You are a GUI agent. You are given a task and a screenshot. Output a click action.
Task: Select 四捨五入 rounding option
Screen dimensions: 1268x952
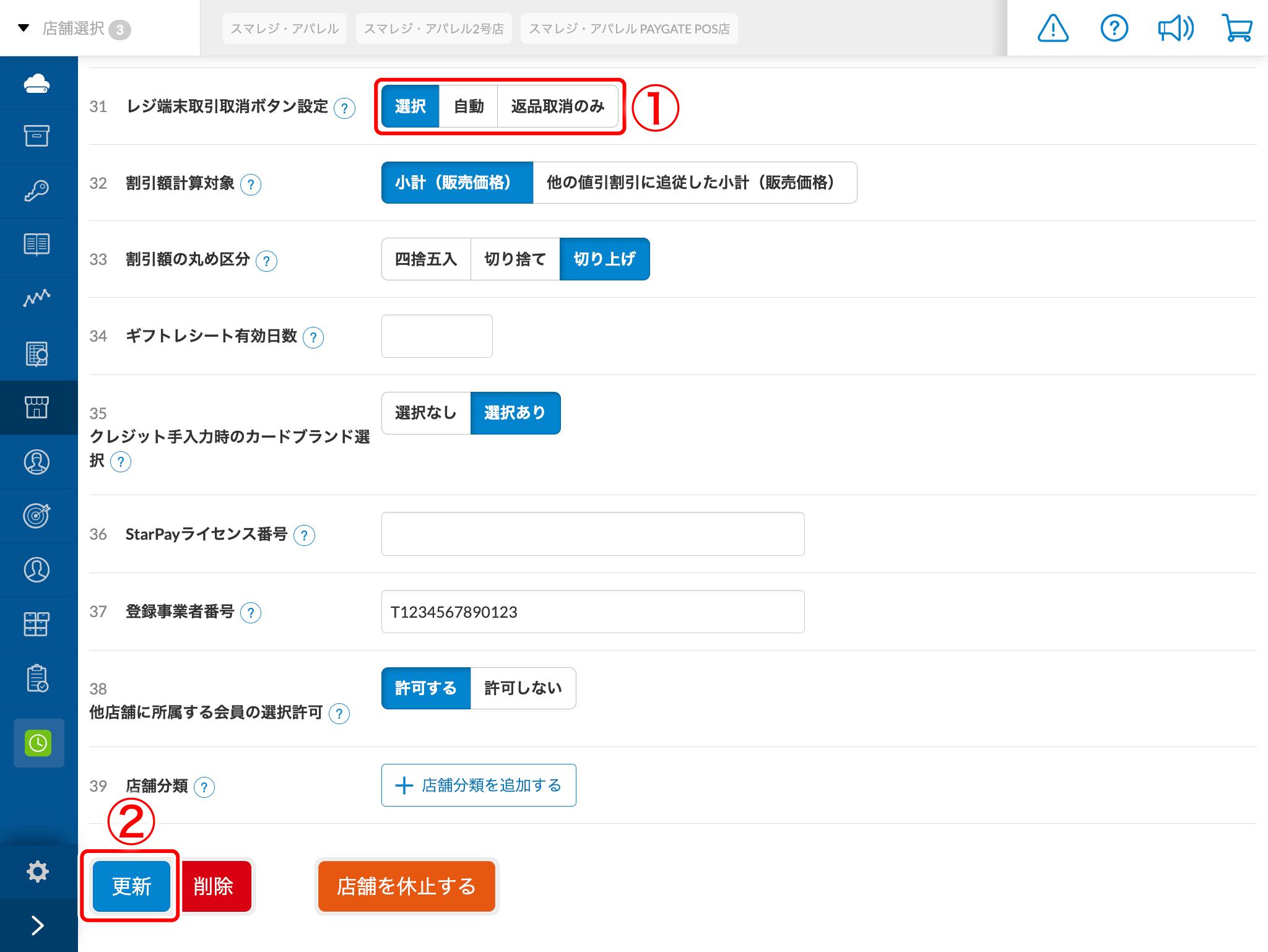pyautogui.click(x=426, y=259)
